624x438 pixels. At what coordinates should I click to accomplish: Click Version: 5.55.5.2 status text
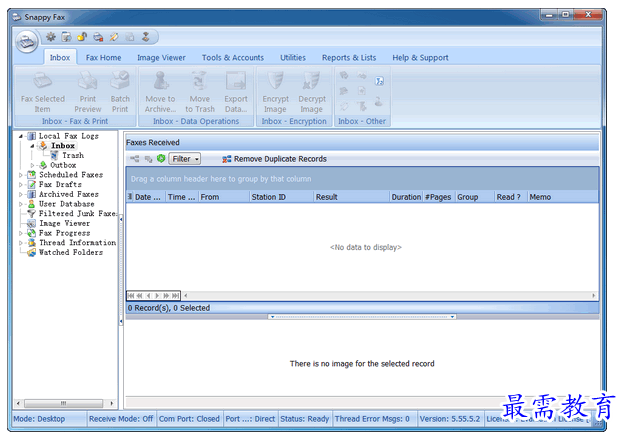450,419
